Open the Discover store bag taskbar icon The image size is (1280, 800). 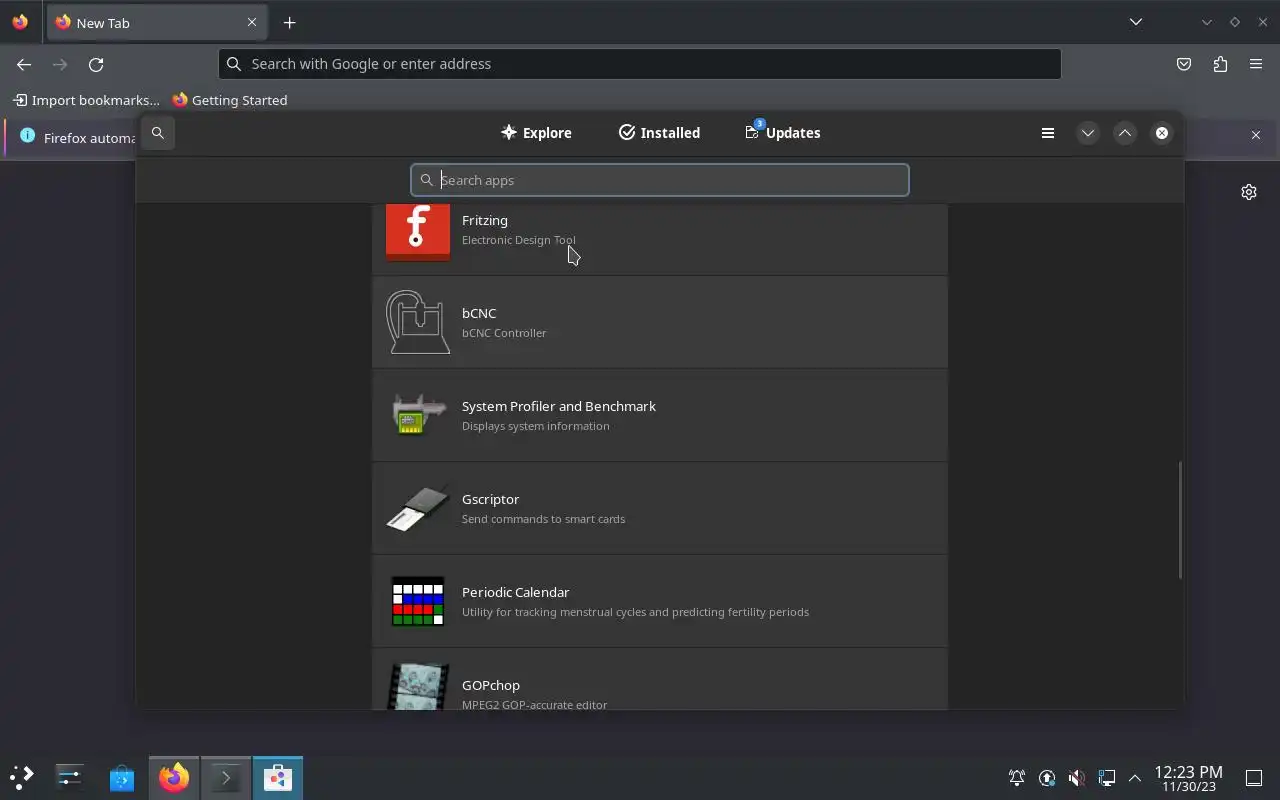point(122,777)
